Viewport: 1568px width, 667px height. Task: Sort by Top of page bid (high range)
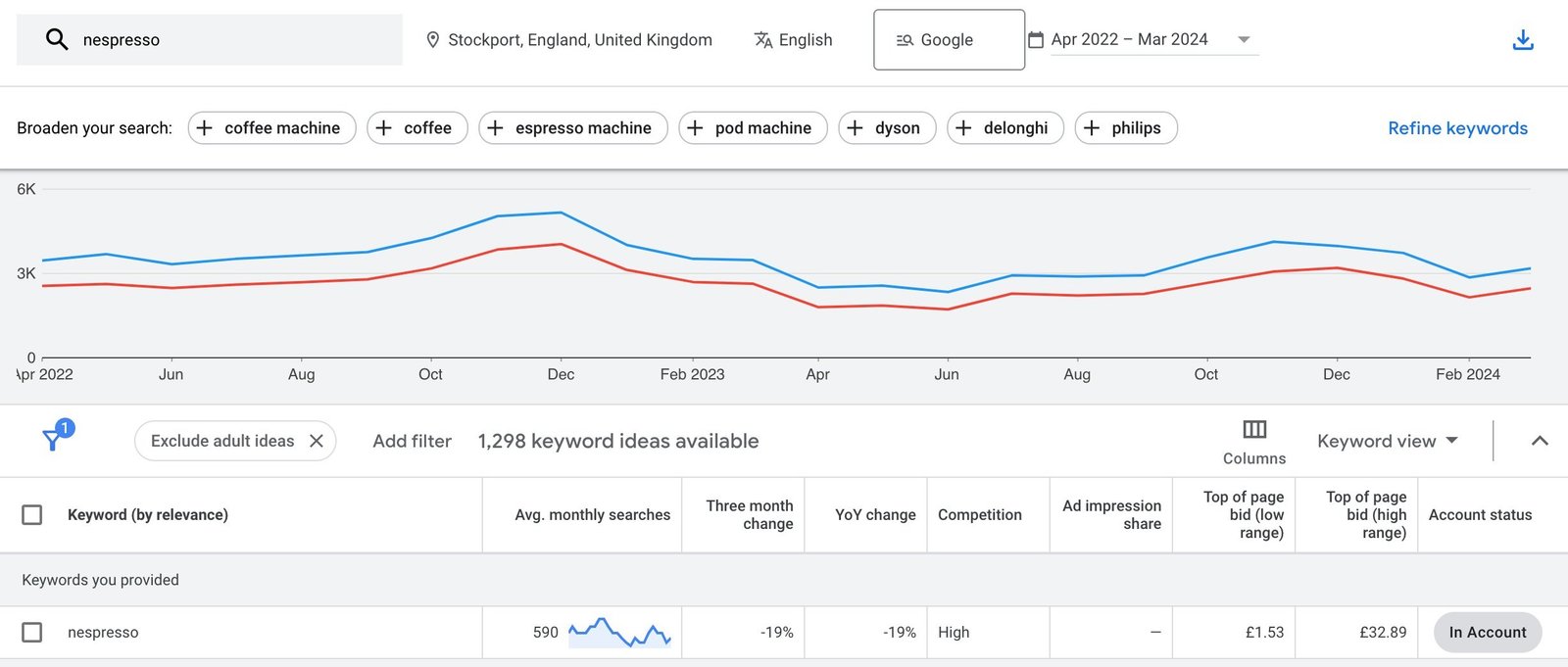(1366, 515)
